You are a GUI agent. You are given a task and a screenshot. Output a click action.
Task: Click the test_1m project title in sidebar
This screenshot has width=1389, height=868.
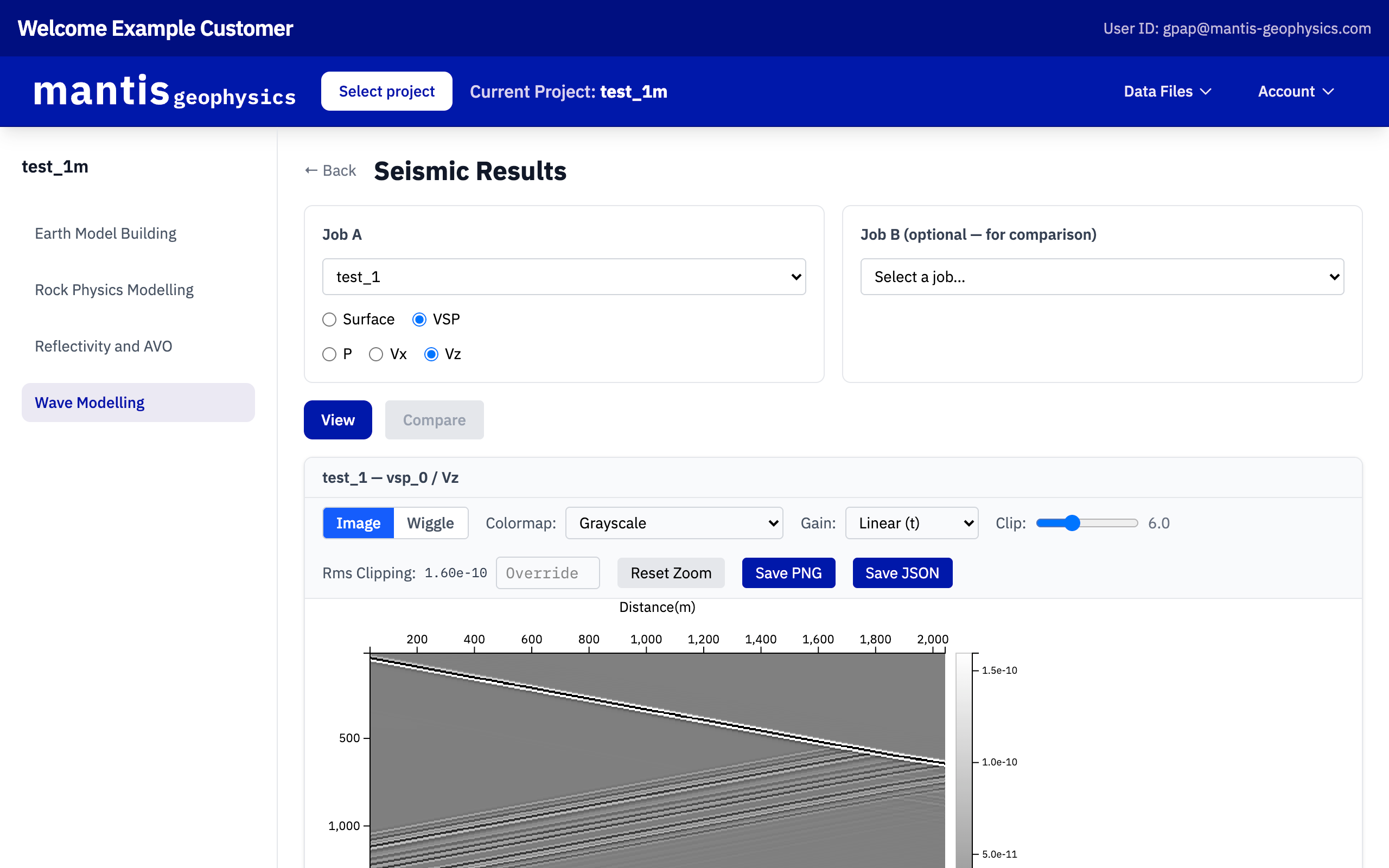(x=55, y=167)
